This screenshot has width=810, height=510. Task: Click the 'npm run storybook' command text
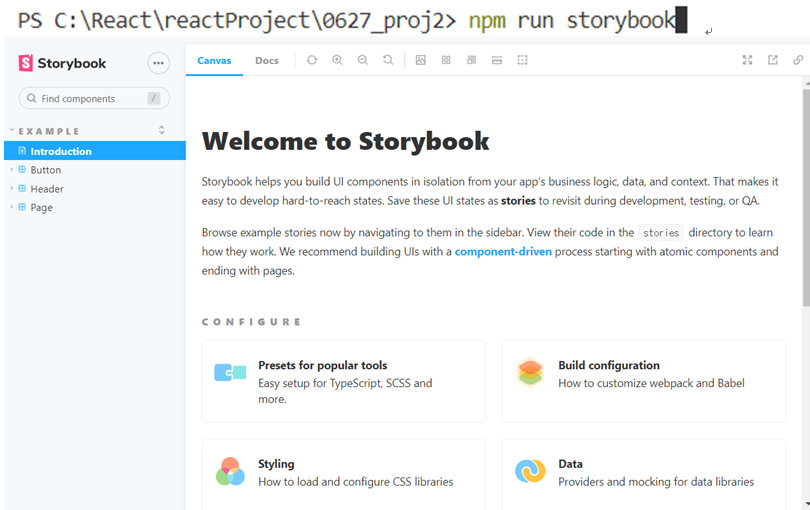tap(572, 21)
